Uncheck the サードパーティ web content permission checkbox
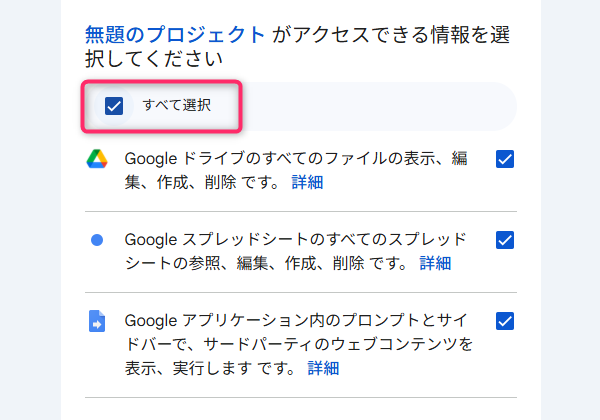Image resolution: width=600 pixels, height=420 pixels. [505, 321]
